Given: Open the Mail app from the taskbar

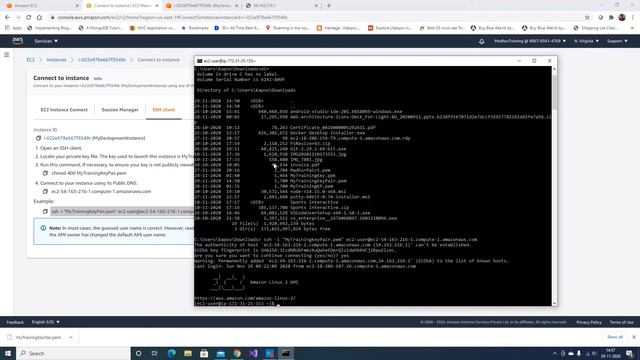Looking at the screenshot, I should pos(220,353).
